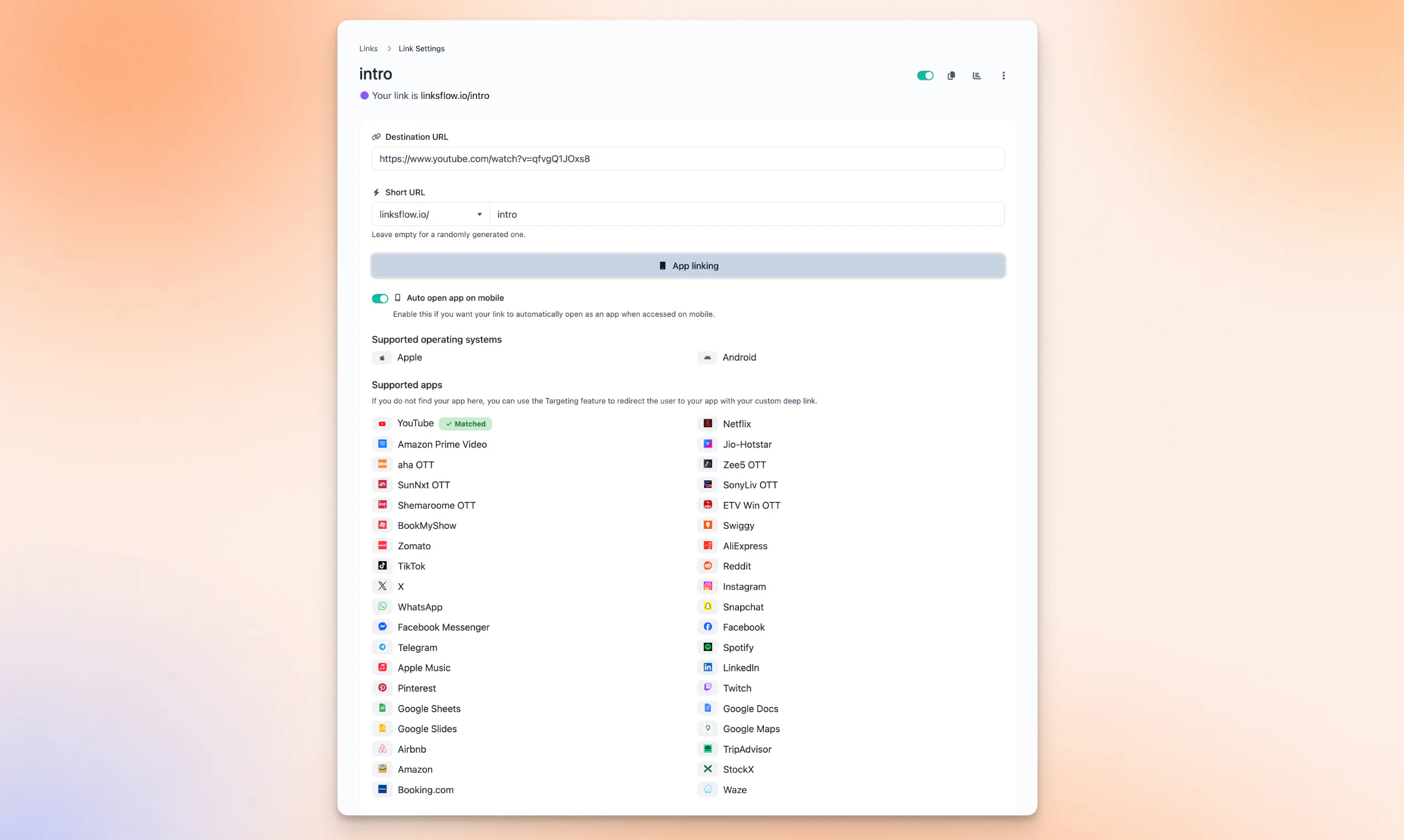The height and width of the screenshot is (840, 1404).
Task: Click the 'Leave empty for a randomly generated one' hint
Action: [448, 235]
